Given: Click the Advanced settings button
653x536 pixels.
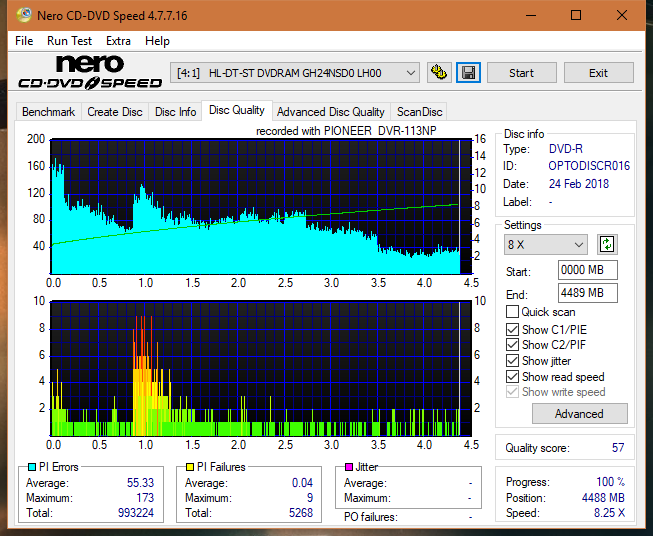Looking at the screenshot, I should pyautogui.click(x=579, y=414).
